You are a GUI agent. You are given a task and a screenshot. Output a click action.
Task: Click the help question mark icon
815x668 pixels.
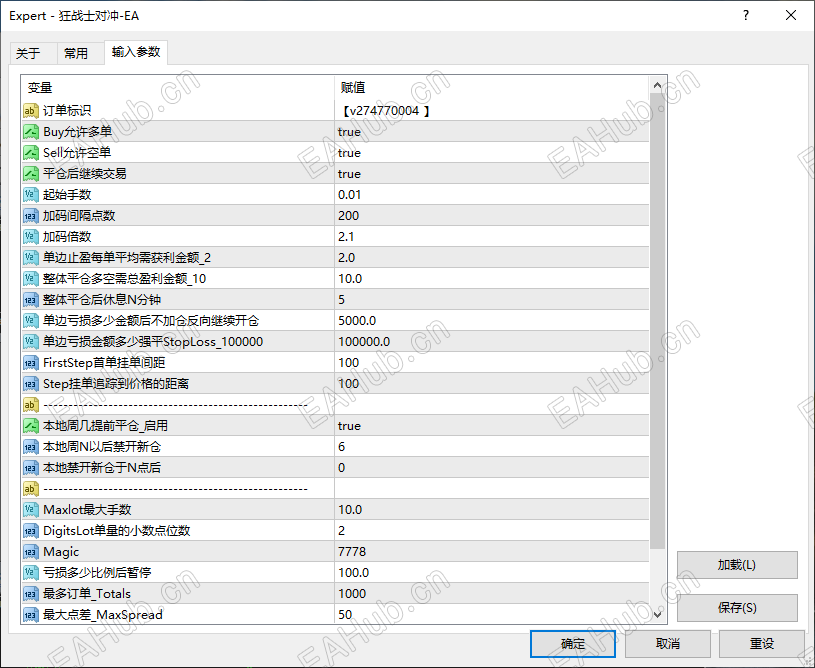[745, 16]
